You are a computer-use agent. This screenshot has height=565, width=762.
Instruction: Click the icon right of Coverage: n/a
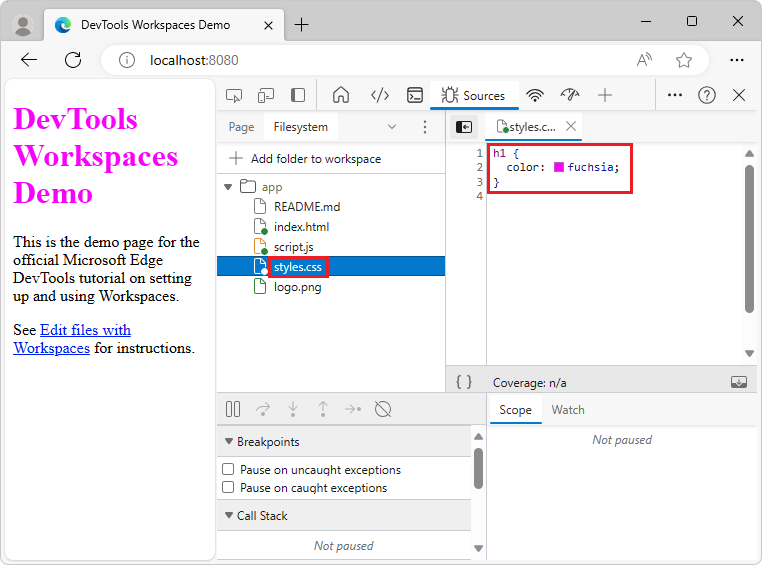coord(739,382)
